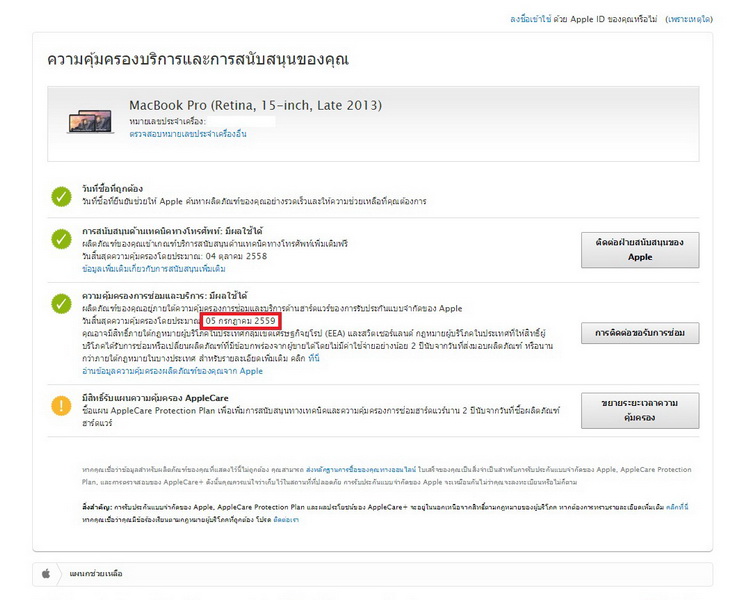Click the orange exclamation icon beside AppleCare eligibility
750x600 pixels.
pos(61,406)
